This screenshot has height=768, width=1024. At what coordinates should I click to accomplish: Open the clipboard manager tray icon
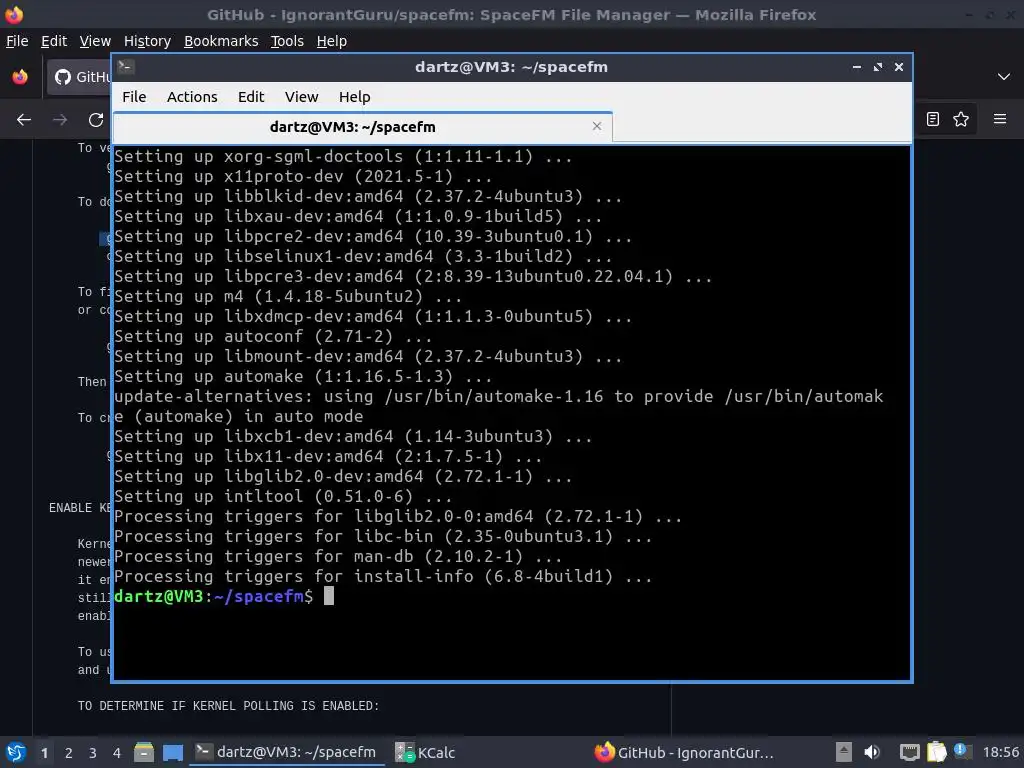click(x=936, y=752)
